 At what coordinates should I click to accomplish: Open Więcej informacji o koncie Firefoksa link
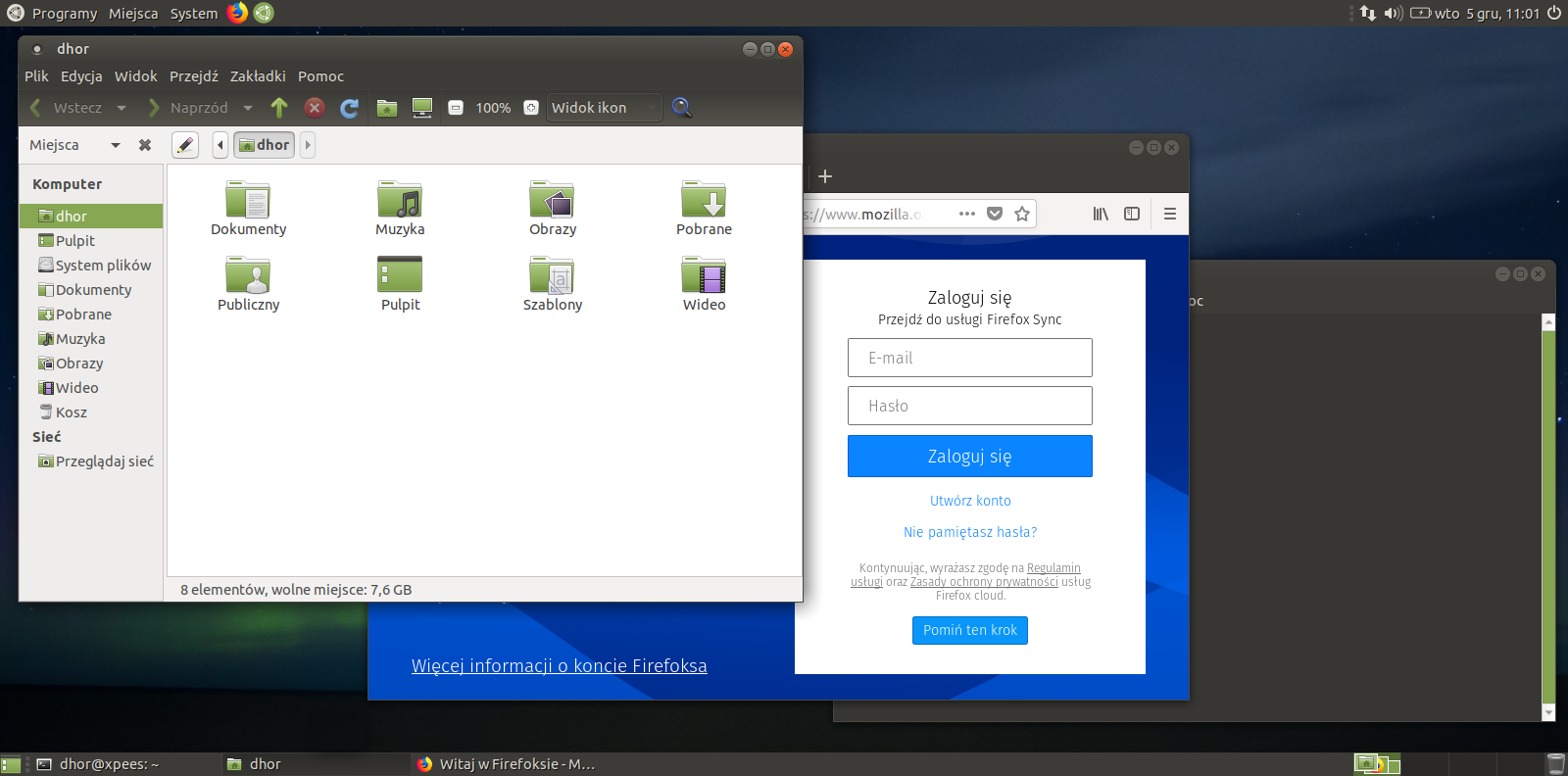coord(559,666)
